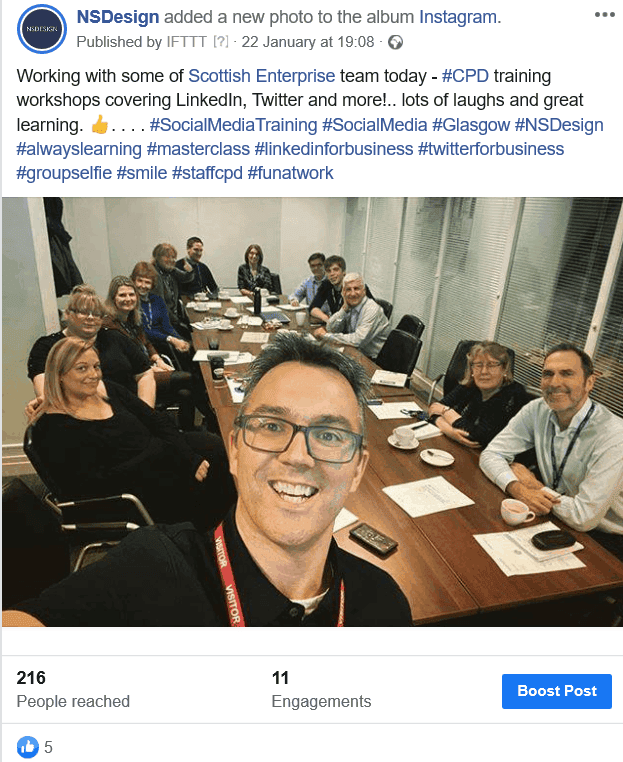Open the #funatwork hashtag

[290, 173]
